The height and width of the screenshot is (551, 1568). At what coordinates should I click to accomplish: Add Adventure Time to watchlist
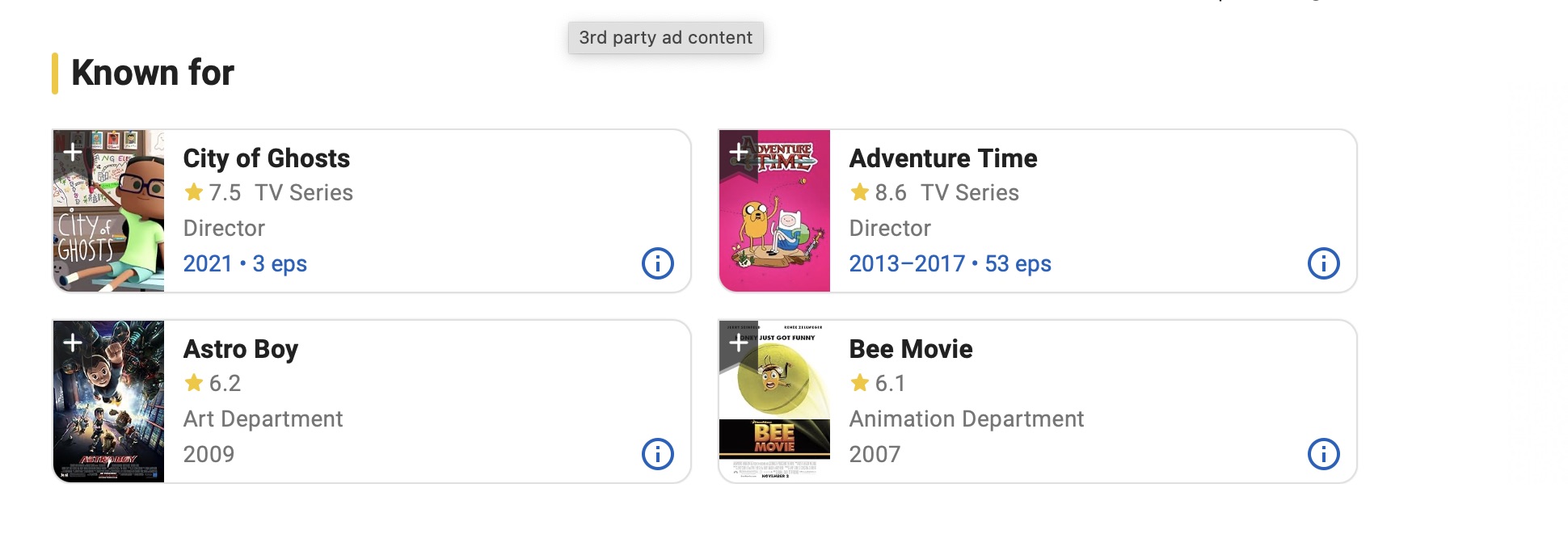[x=739, y=152]
